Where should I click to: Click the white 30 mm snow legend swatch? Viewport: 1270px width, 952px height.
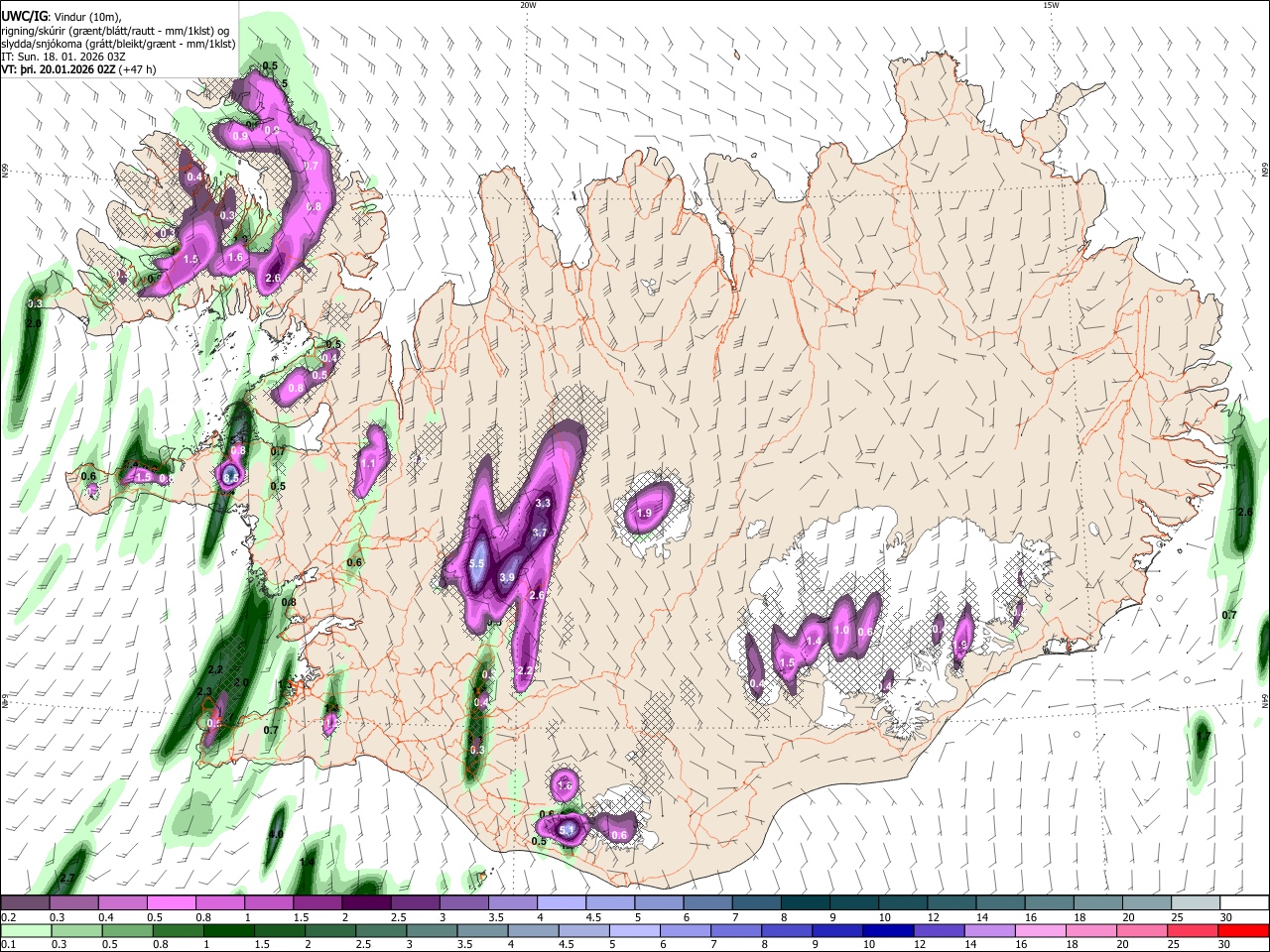pyautogui.click(x=1244, y=903)
